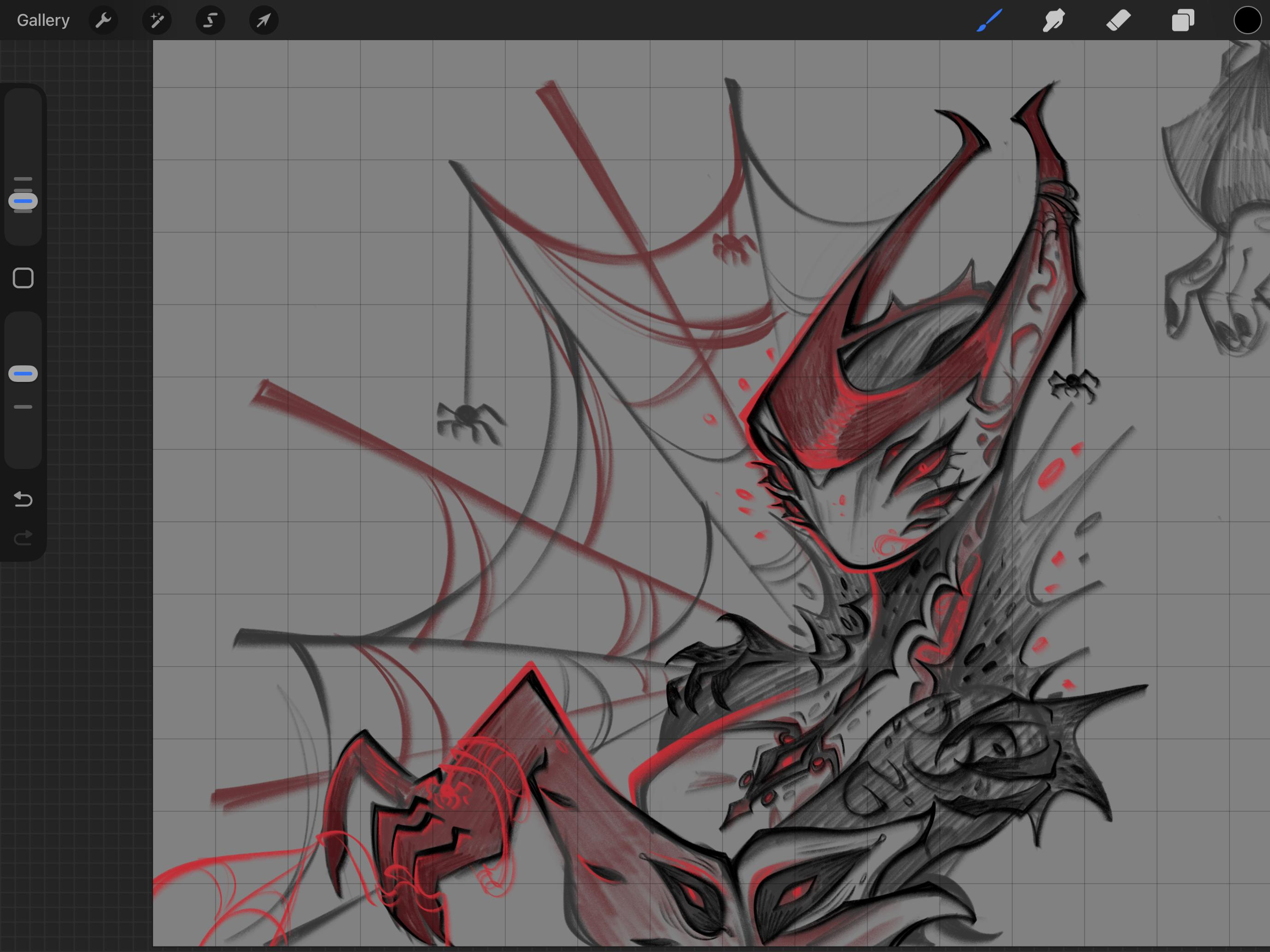The height and width of the screenshot is (952, 1270).
Task: Tap the brush opacity slider handle
Action: (x=23, y=374)
